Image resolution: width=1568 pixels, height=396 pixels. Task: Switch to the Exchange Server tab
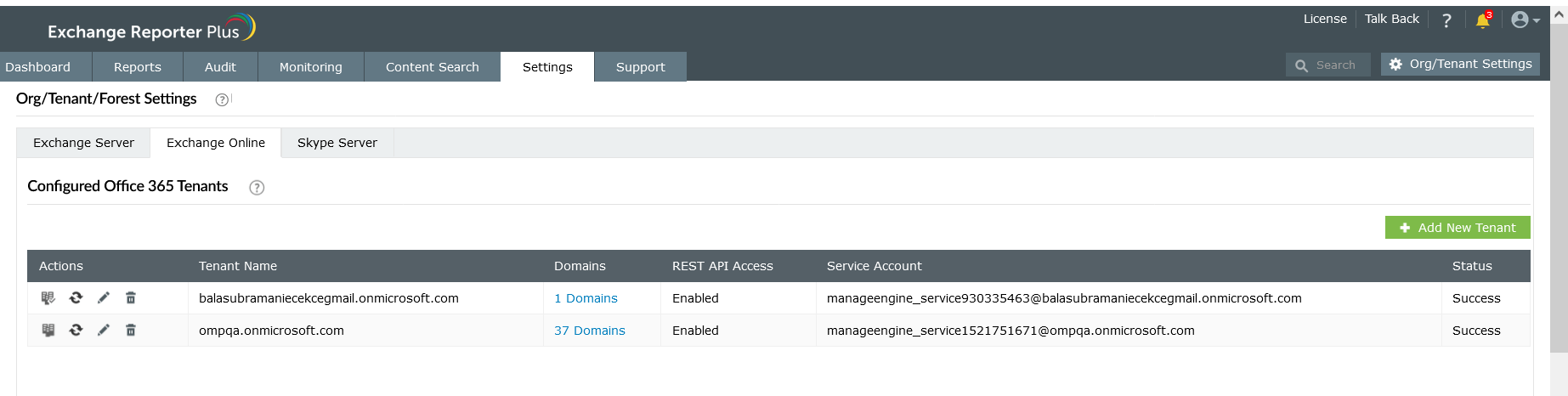83,143
